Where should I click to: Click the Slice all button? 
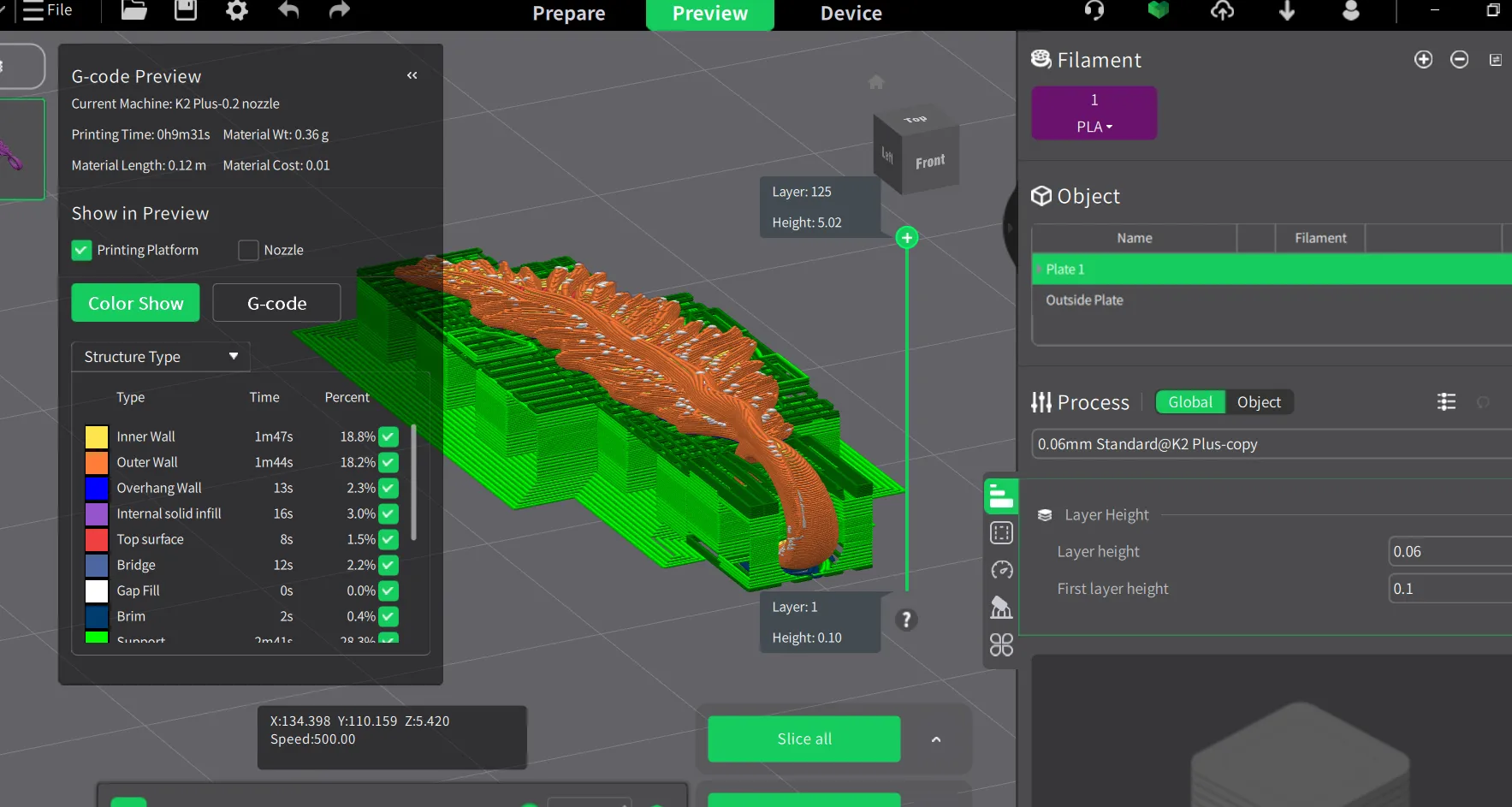click(x=803, y=739)
